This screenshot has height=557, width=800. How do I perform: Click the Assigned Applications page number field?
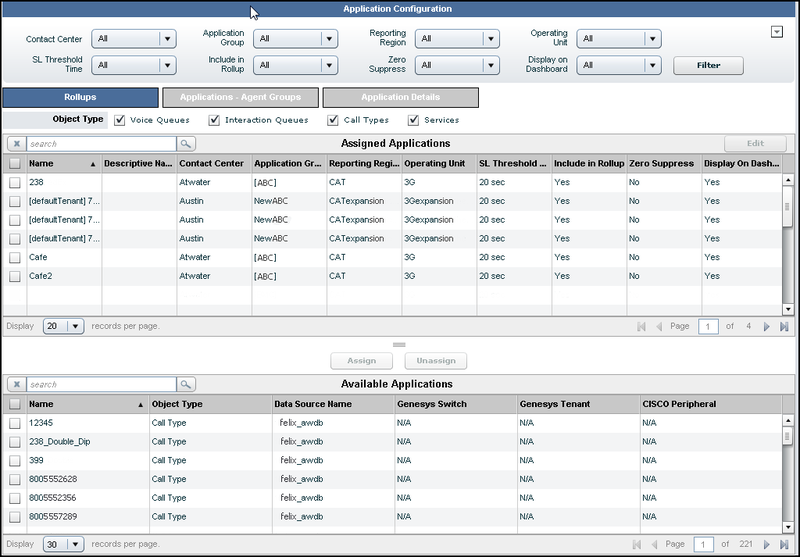pos(708,326)
